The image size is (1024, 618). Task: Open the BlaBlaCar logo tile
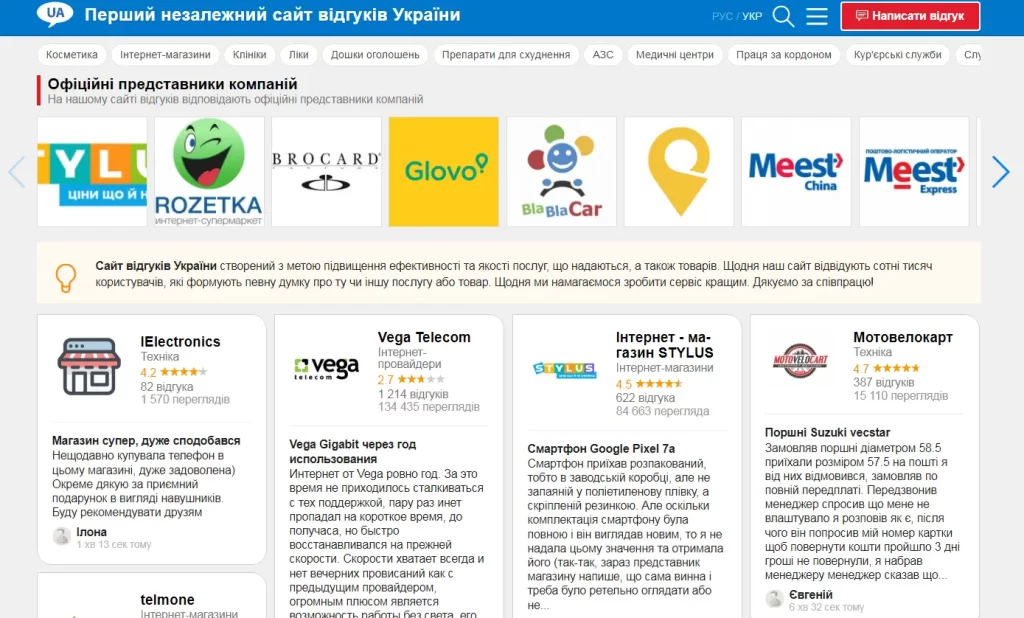pyautogui.click(x=561, y=171)
